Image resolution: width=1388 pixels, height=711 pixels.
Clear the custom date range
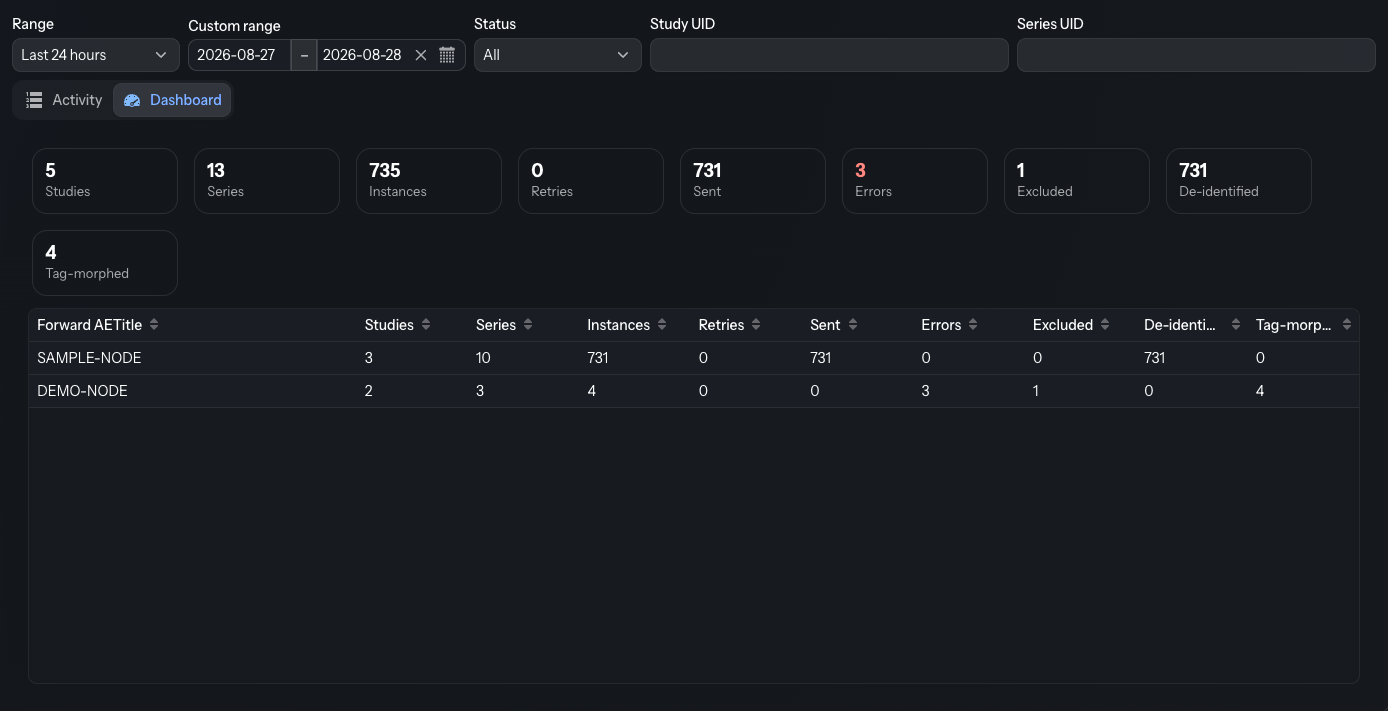coord(421,55)
